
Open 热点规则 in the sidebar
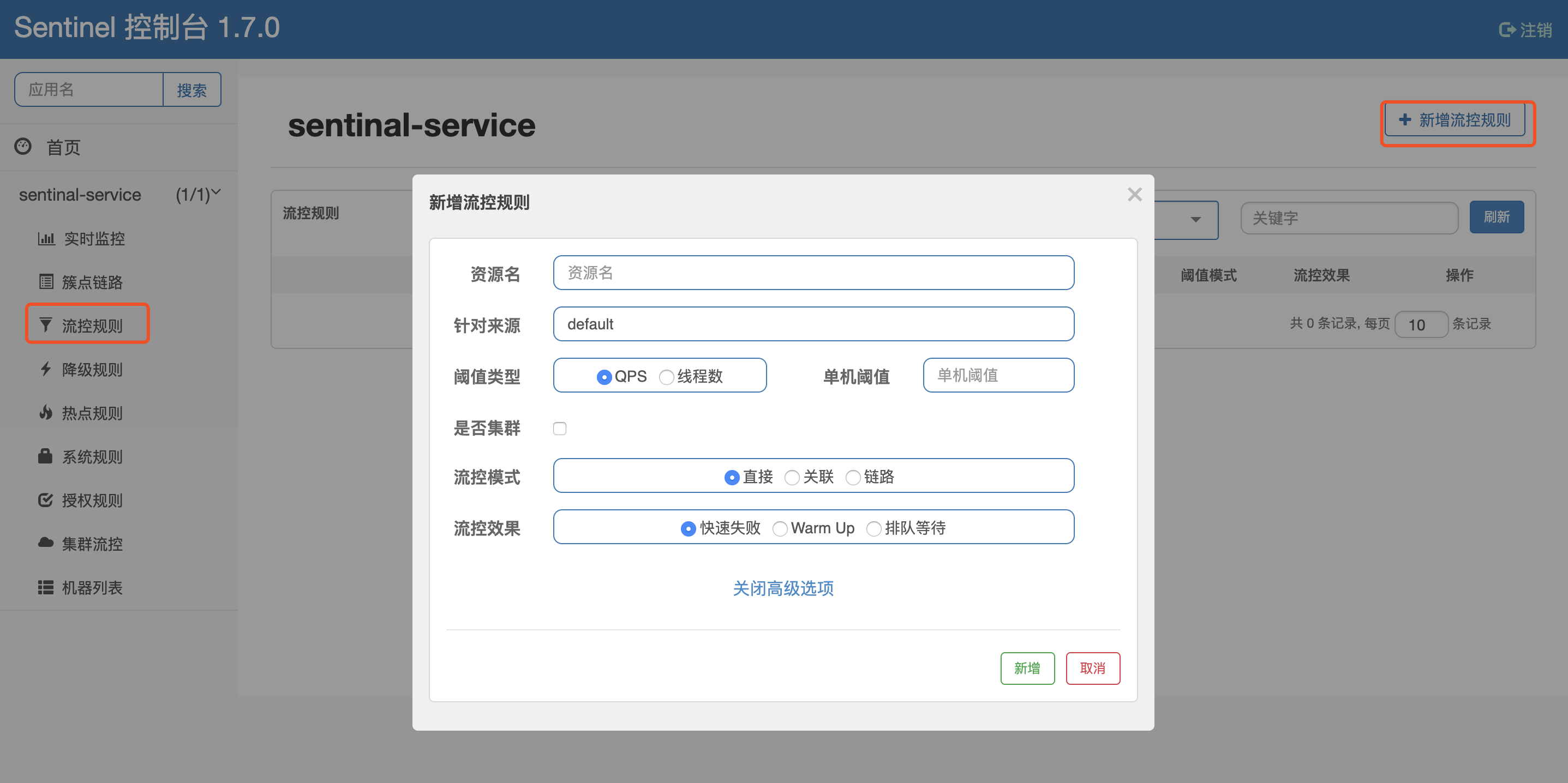coord(90,413)
